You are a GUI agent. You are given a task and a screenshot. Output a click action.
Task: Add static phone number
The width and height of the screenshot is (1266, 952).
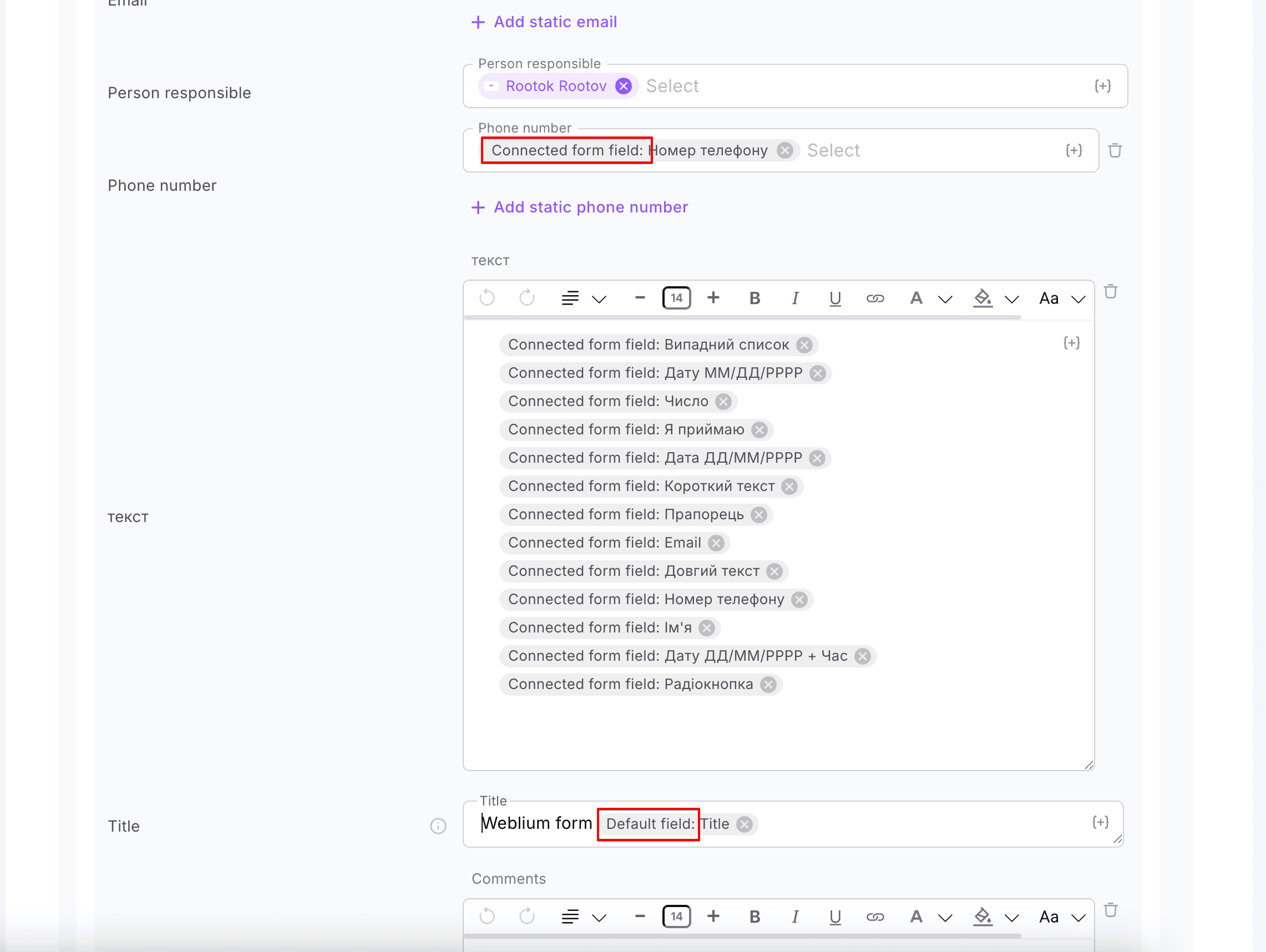579,207
